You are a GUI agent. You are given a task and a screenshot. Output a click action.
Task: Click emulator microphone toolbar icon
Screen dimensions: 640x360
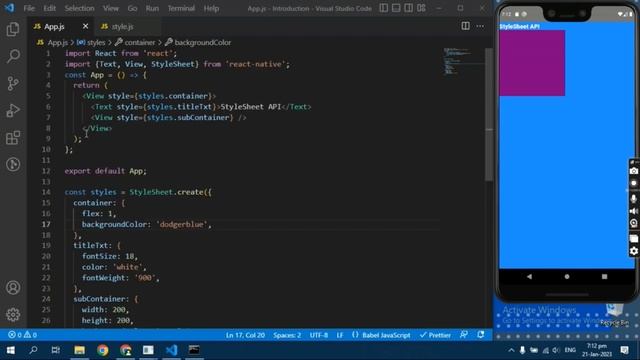coord(633,198)
